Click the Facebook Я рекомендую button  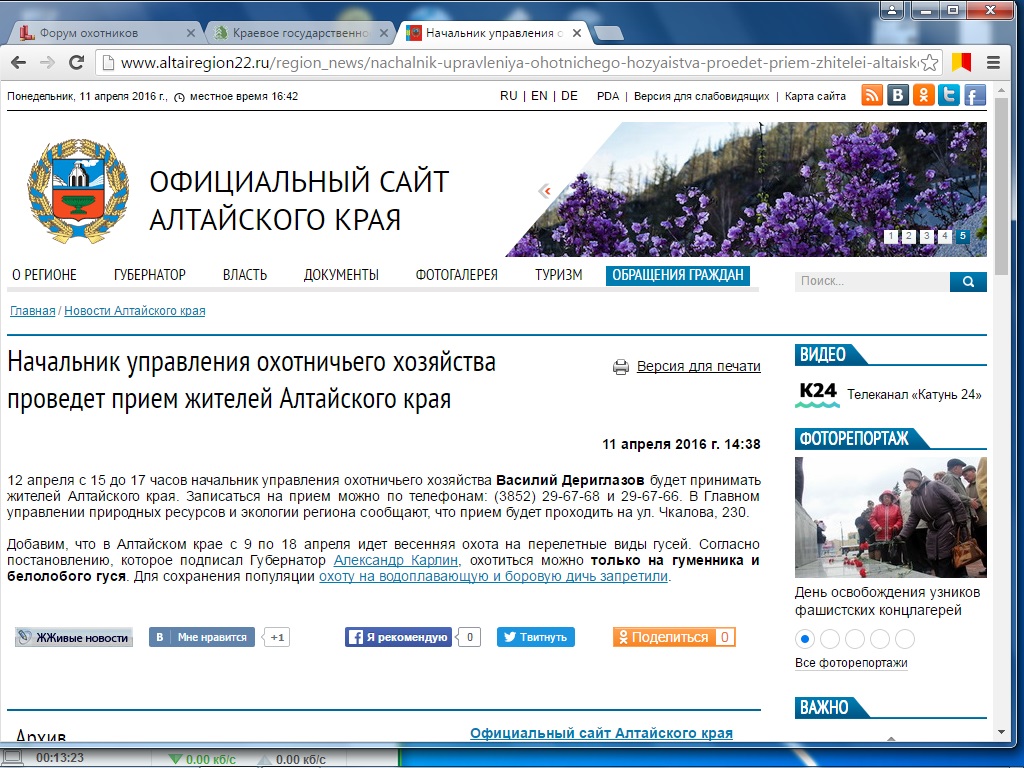tap(398, 637)
